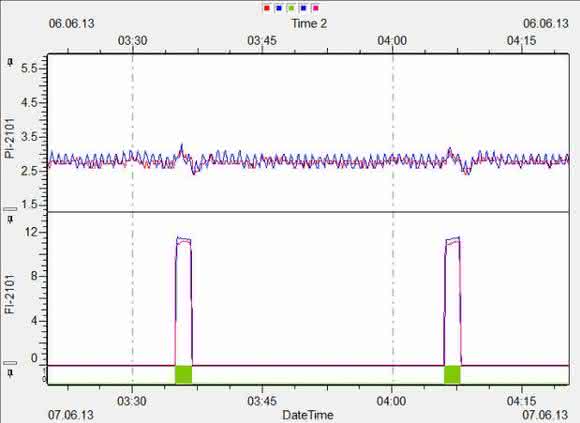Click the 4 value on the FI-2101 scale
Viewport: 580px width, 423px height.
34,320
